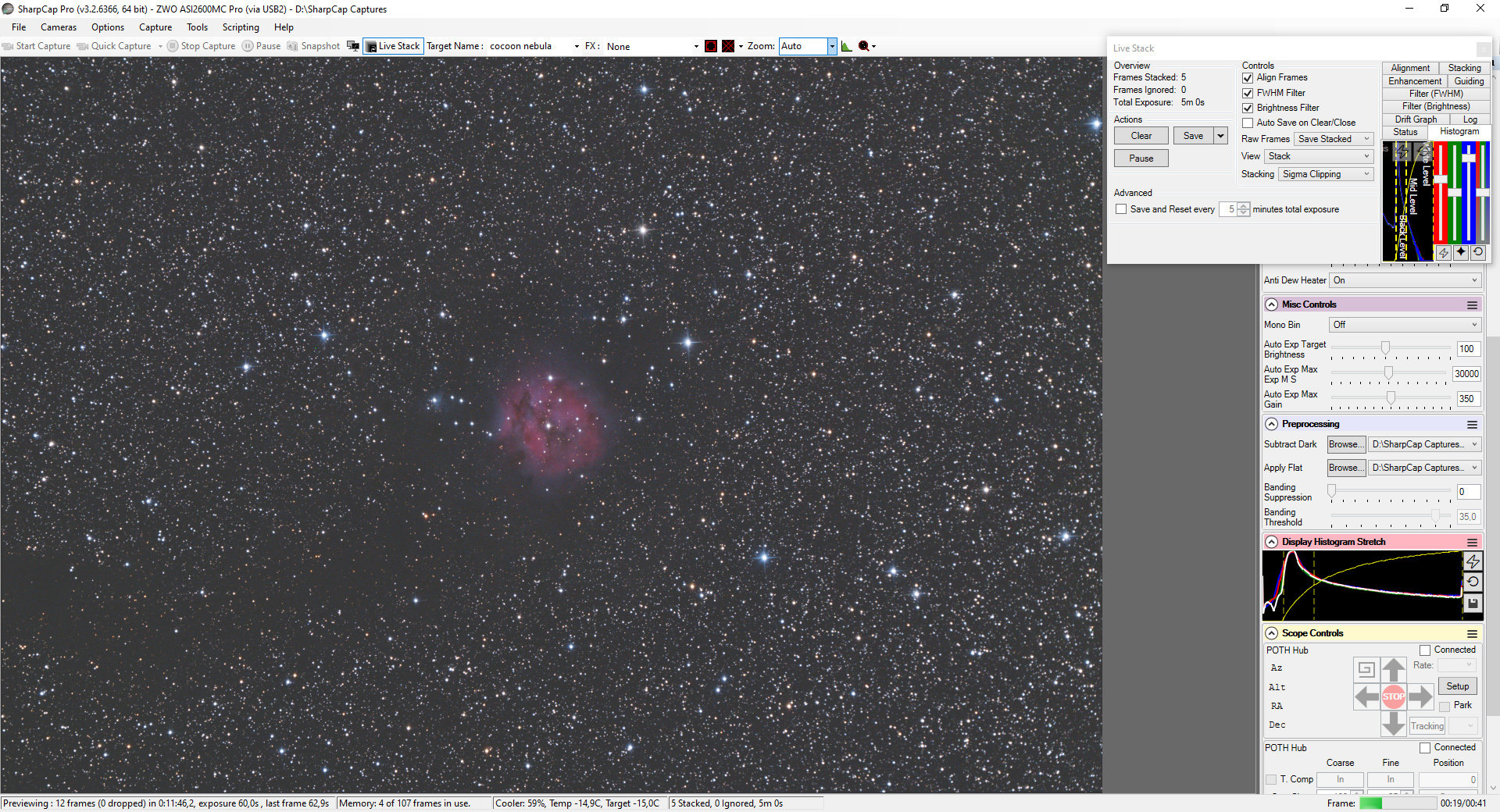This screenshot has width=1500, height=812.
Task: Uncheck the Align Frames checkbox
Action: [1248, 78]
